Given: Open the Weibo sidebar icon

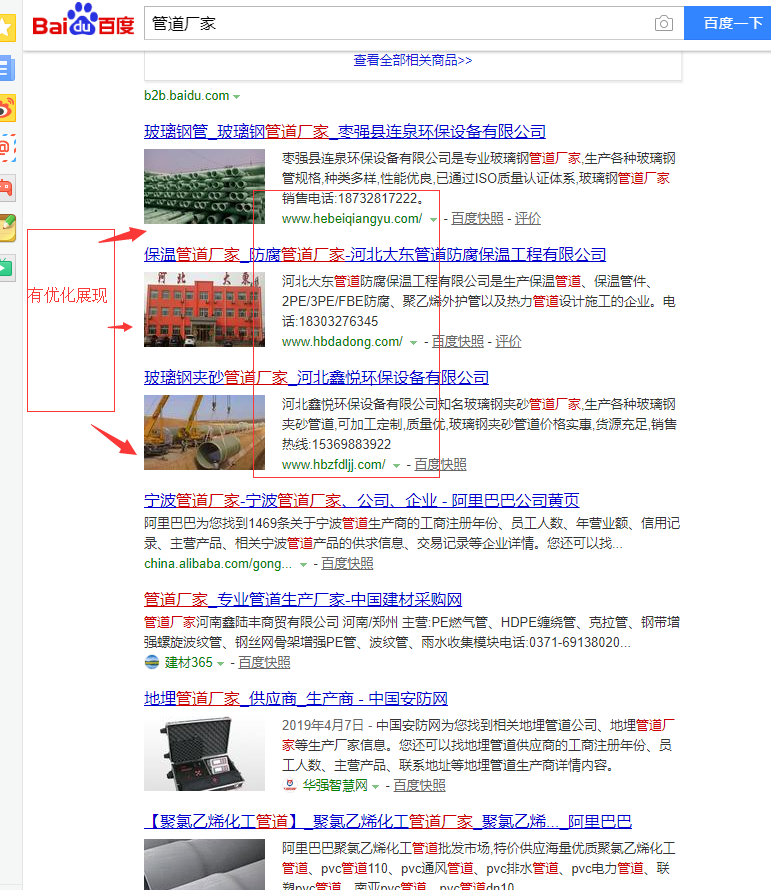Looking at the screenshot, I should click(7, 108).
